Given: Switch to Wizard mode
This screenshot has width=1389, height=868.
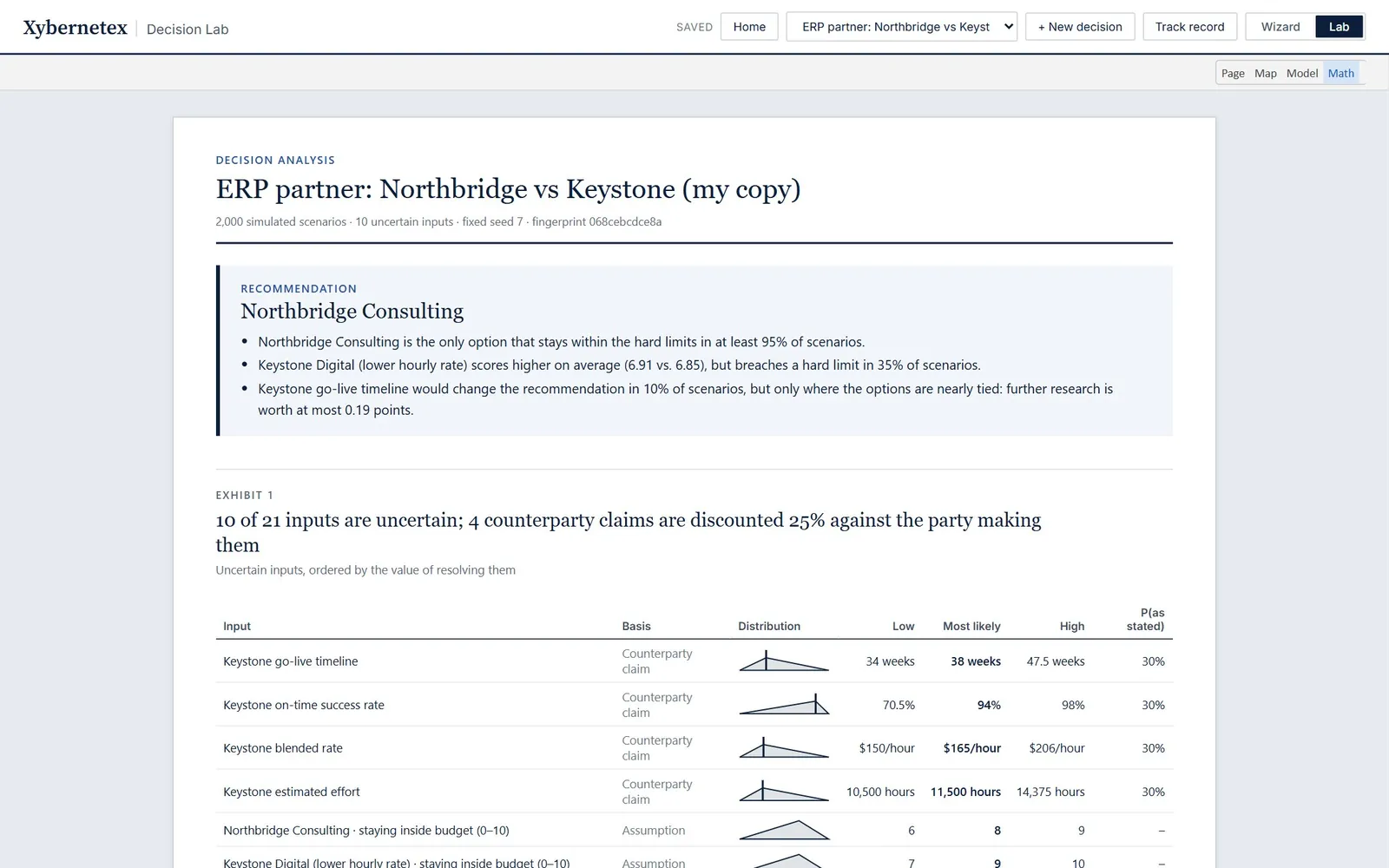Looking at the screenshot, I should pos(1280,27).
